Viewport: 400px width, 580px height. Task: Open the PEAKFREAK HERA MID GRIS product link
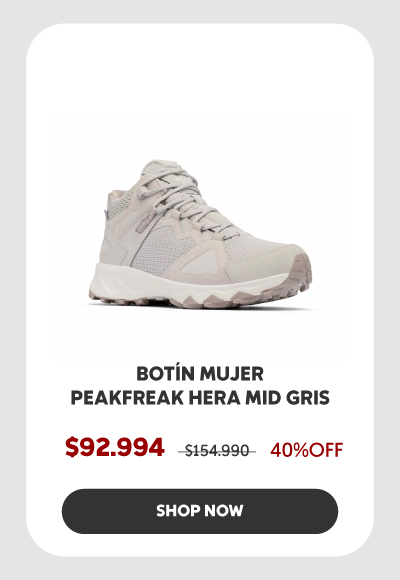(200, 398)
